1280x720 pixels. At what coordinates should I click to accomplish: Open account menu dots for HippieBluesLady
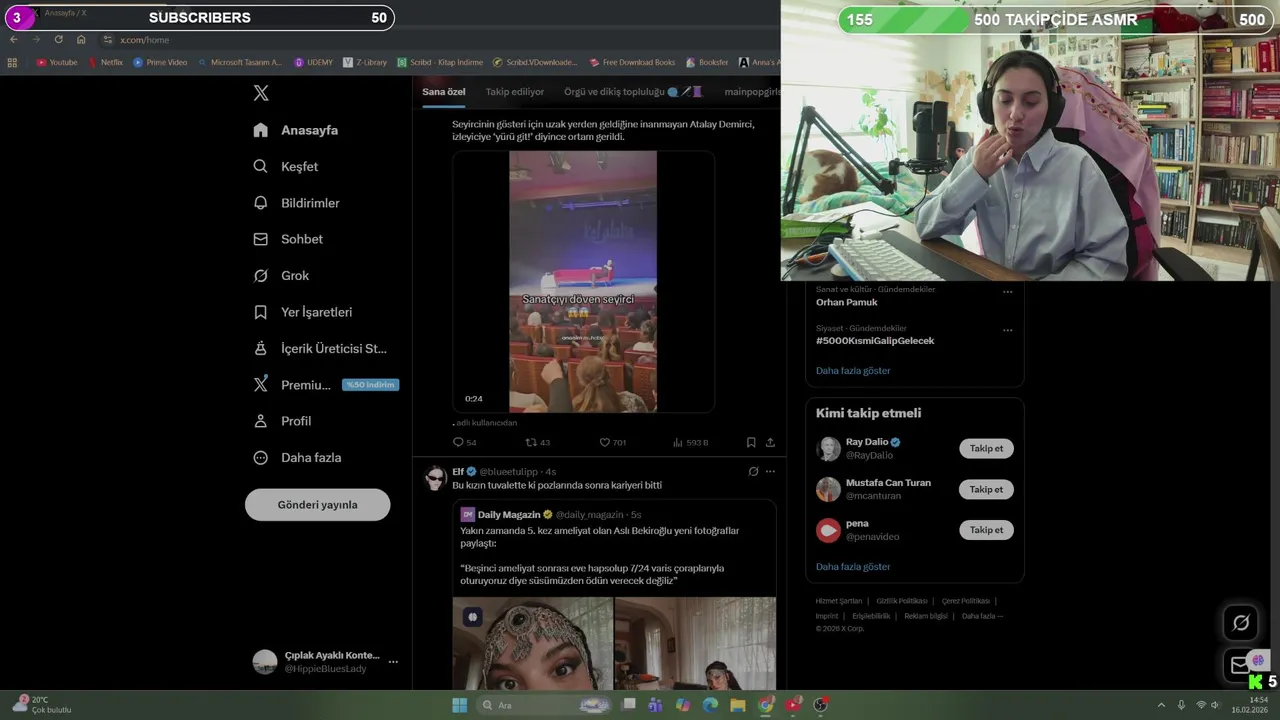393,662
